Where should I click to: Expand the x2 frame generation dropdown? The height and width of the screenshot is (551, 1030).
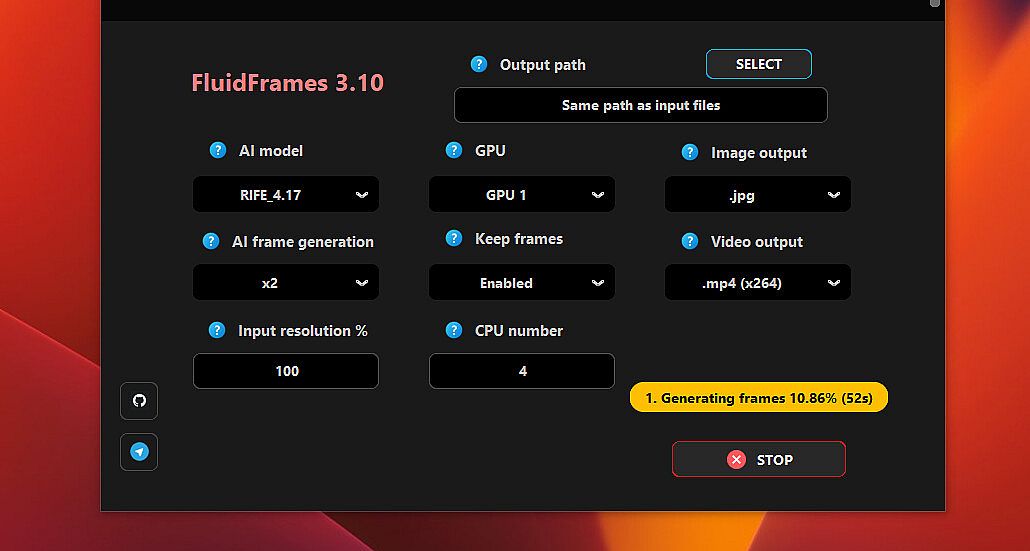pos(286,283)
